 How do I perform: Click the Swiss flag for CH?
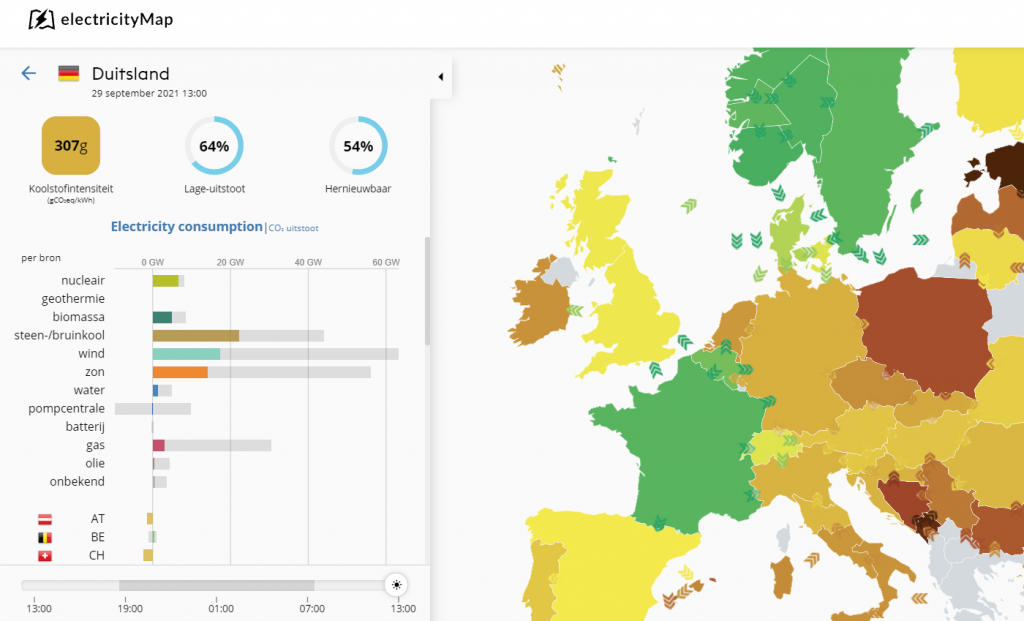click(44, 556)
